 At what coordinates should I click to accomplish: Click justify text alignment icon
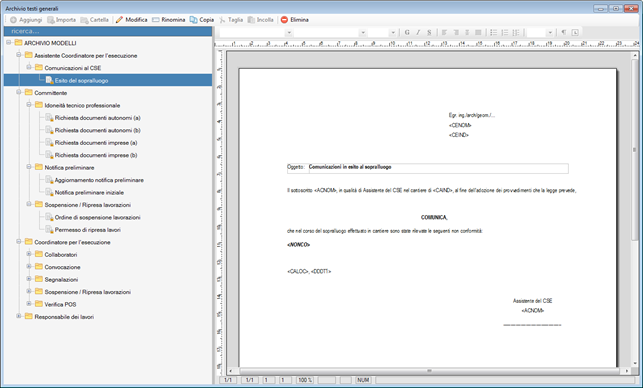point(478,32)
